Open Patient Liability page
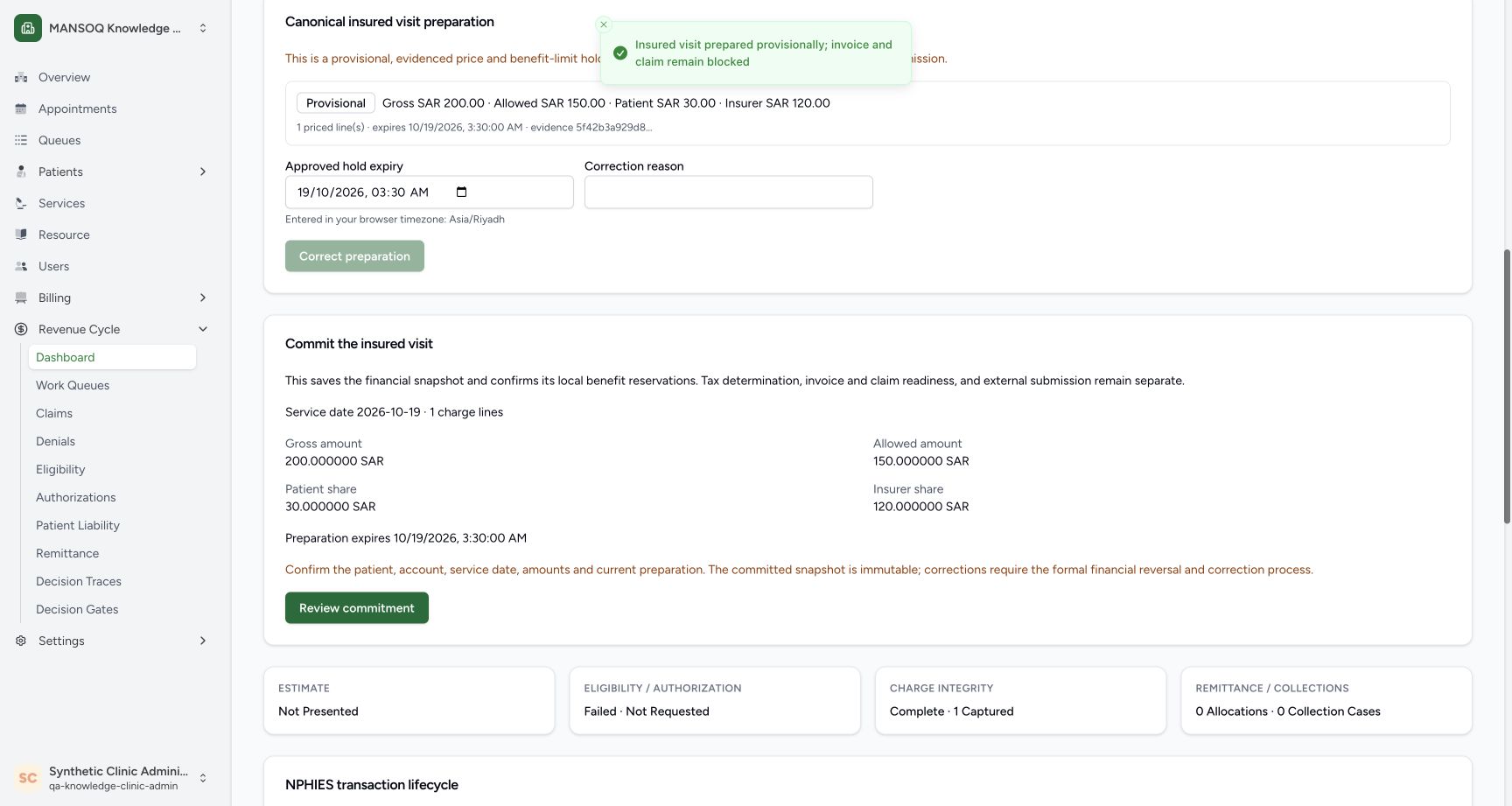This screenshot has height=806, width=1512. [112, 525]
